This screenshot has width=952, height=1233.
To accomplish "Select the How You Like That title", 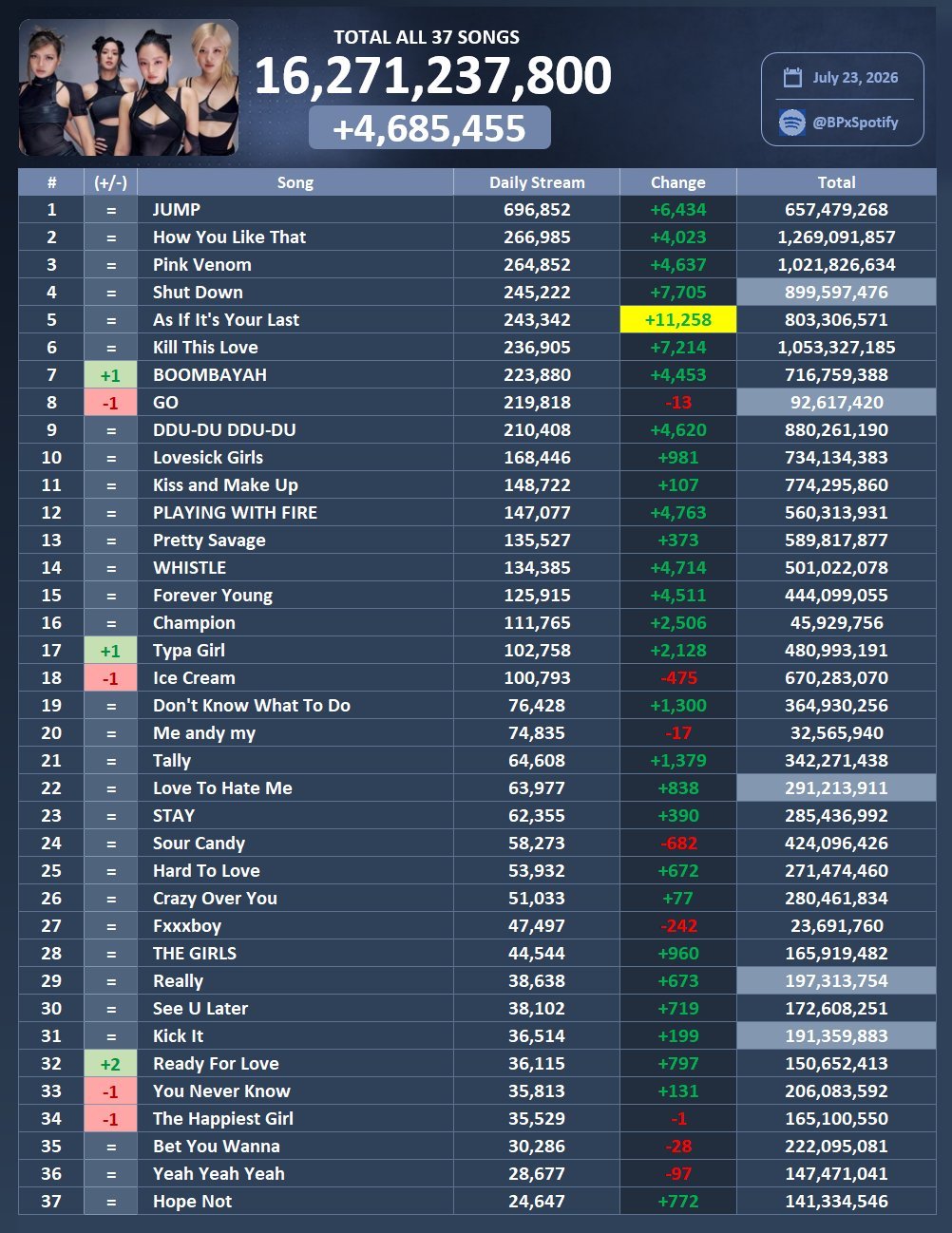I will pos(230,237).
